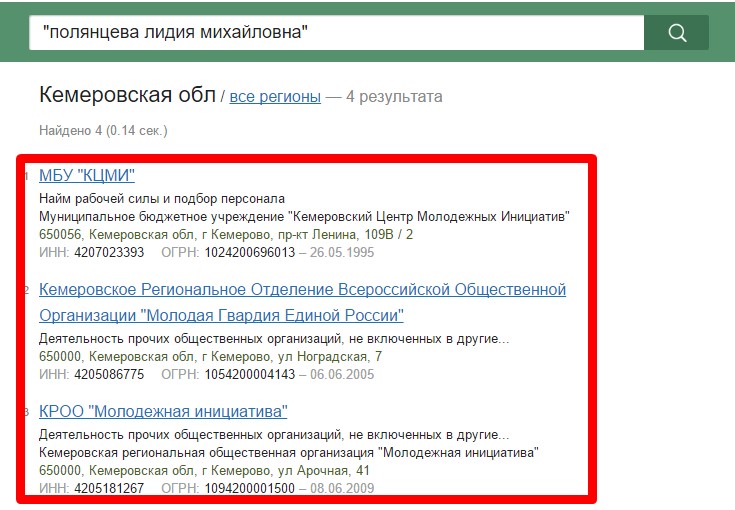Select the 'Кемеровская обл' heading
This screenshot has width=735, height=510.
(x=127, y=95)
